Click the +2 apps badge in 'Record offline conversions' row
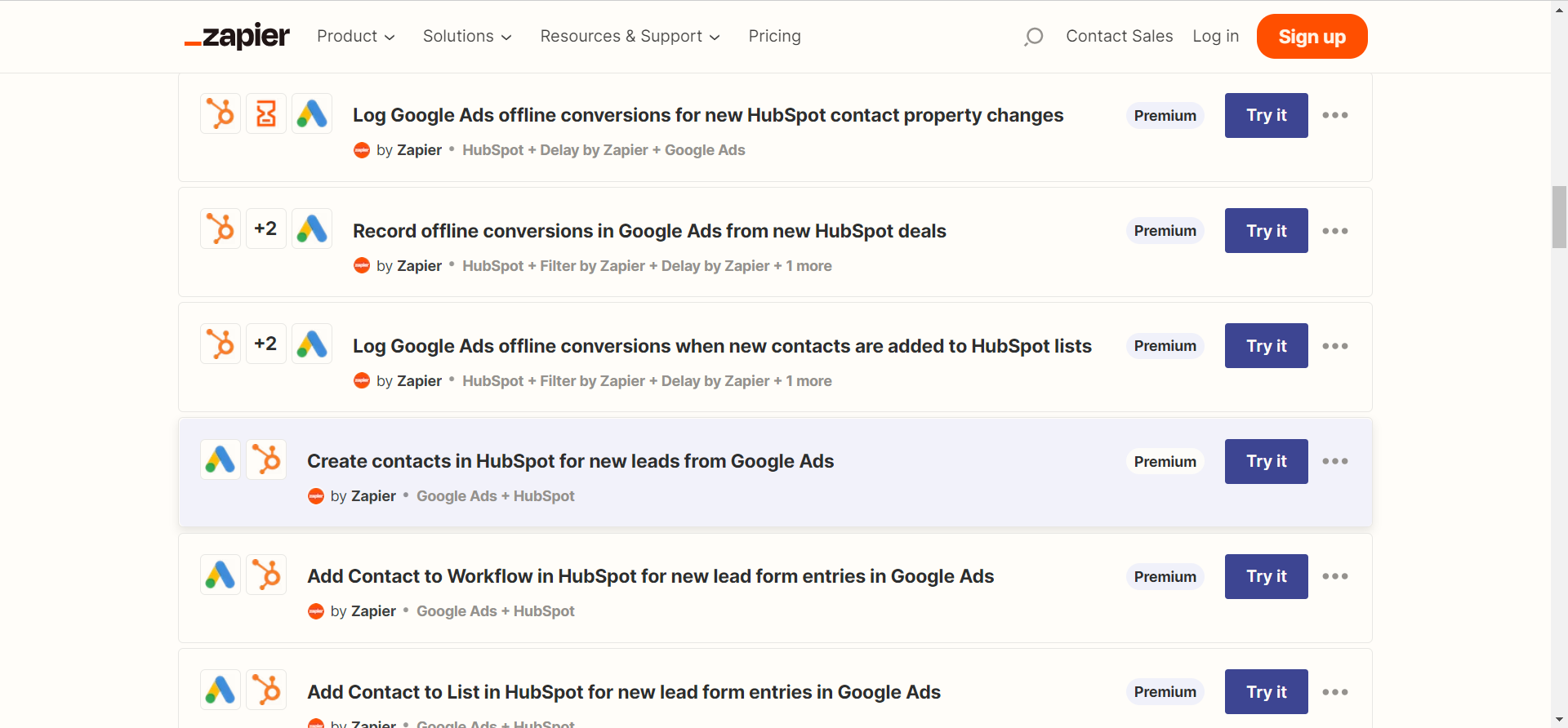The width and height of the screenshot is (1568, 728). [266, 229]
